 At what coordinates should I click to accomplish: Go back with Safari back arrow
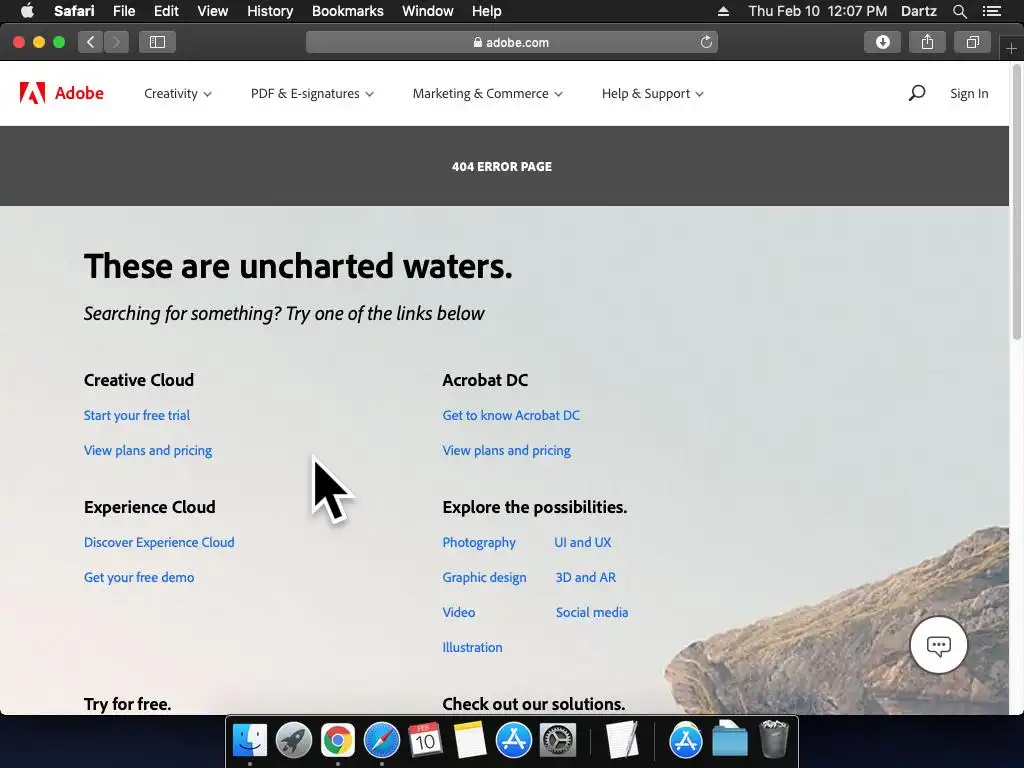[x=91, y=42]
